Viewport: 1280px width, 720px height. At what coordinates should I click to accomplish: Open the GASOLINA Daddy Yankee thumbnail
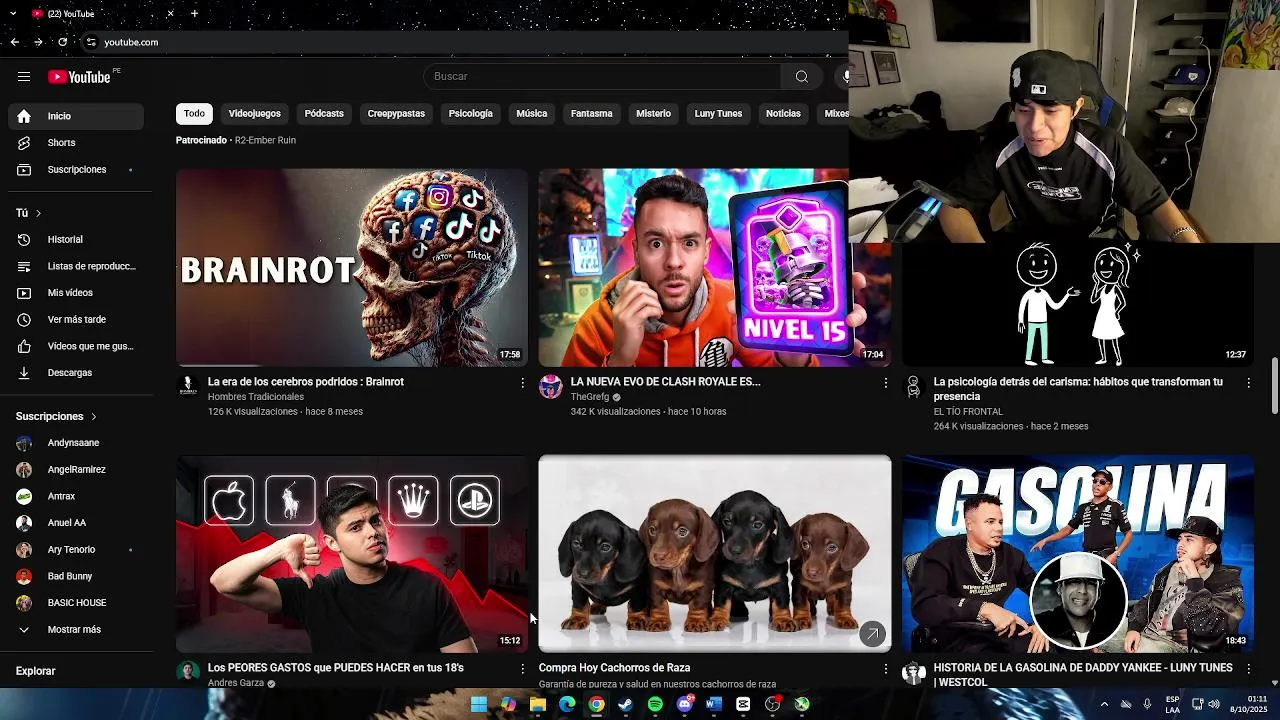pos(1078,553)
